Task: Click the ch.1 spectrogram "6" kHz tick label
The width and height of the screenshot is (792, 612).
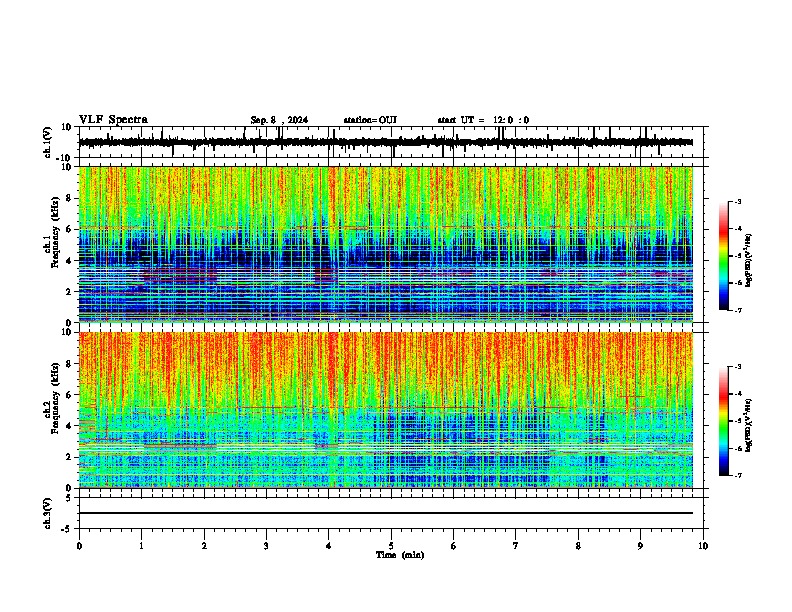Action: point(70,230)
